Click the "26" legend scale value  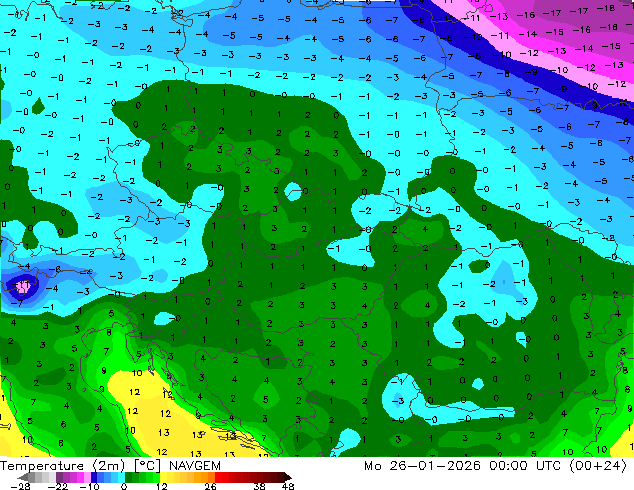pos(210,486)
